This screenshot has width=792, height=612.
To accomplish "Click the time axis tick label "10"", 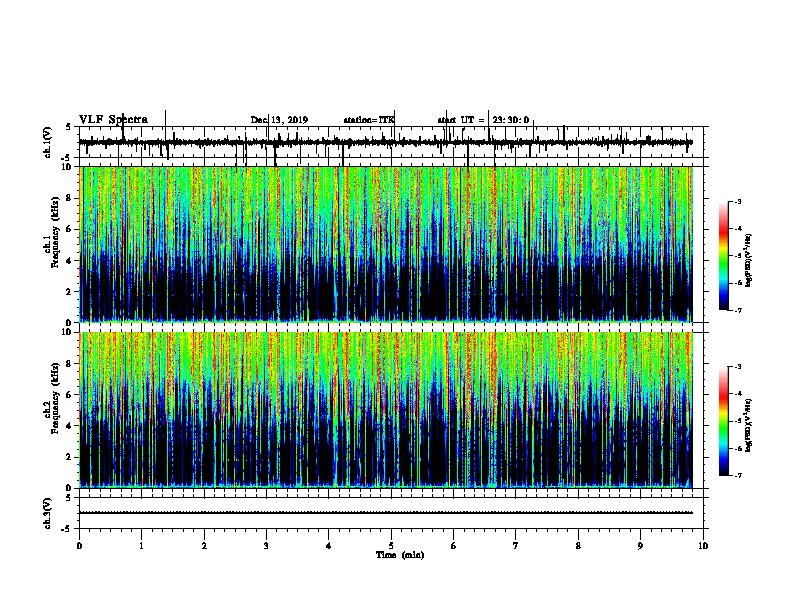I will (x=703, y=546).
